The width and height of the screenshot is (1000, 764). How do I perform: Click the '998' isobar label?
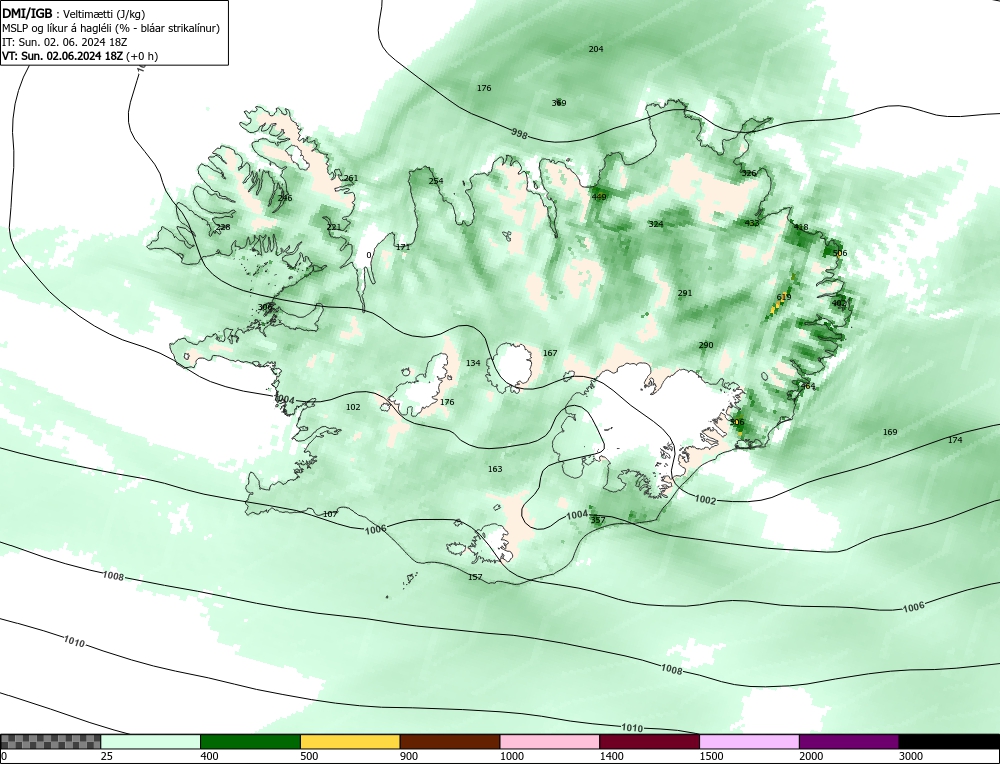pyautogui.click(x=520, y=133)
